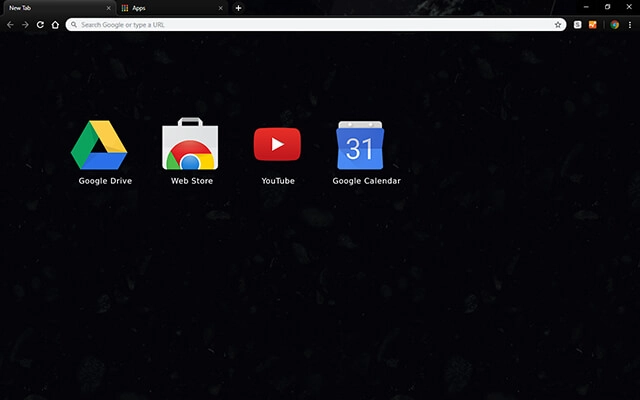Viewport: 640px width, 400px height.
Task: Launch the Chrome Web Store app
Action: (190, 144)
